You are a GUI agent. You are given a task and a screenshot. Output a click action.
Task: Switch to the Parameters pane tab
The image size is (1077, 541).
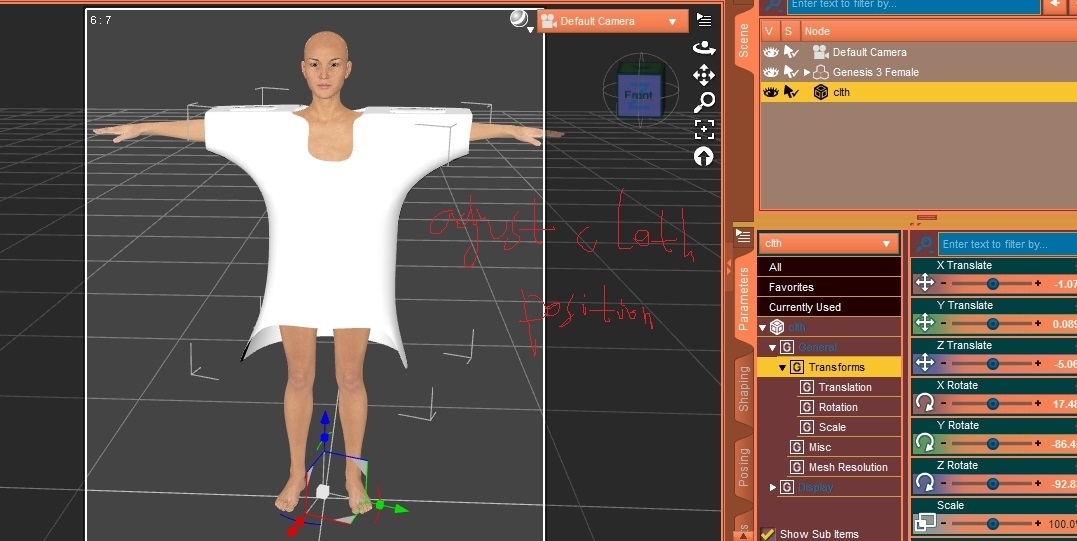click(743, 299)
